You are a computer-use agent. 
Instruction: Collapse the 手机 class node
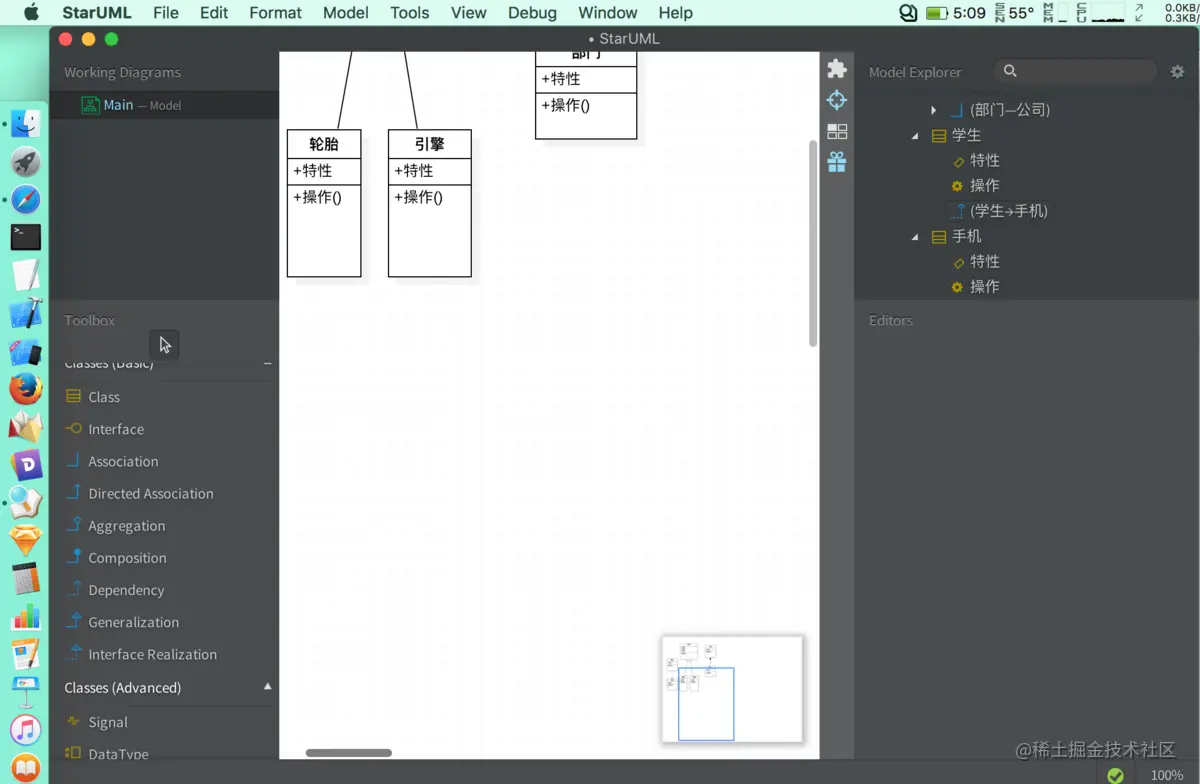(915, 236)
